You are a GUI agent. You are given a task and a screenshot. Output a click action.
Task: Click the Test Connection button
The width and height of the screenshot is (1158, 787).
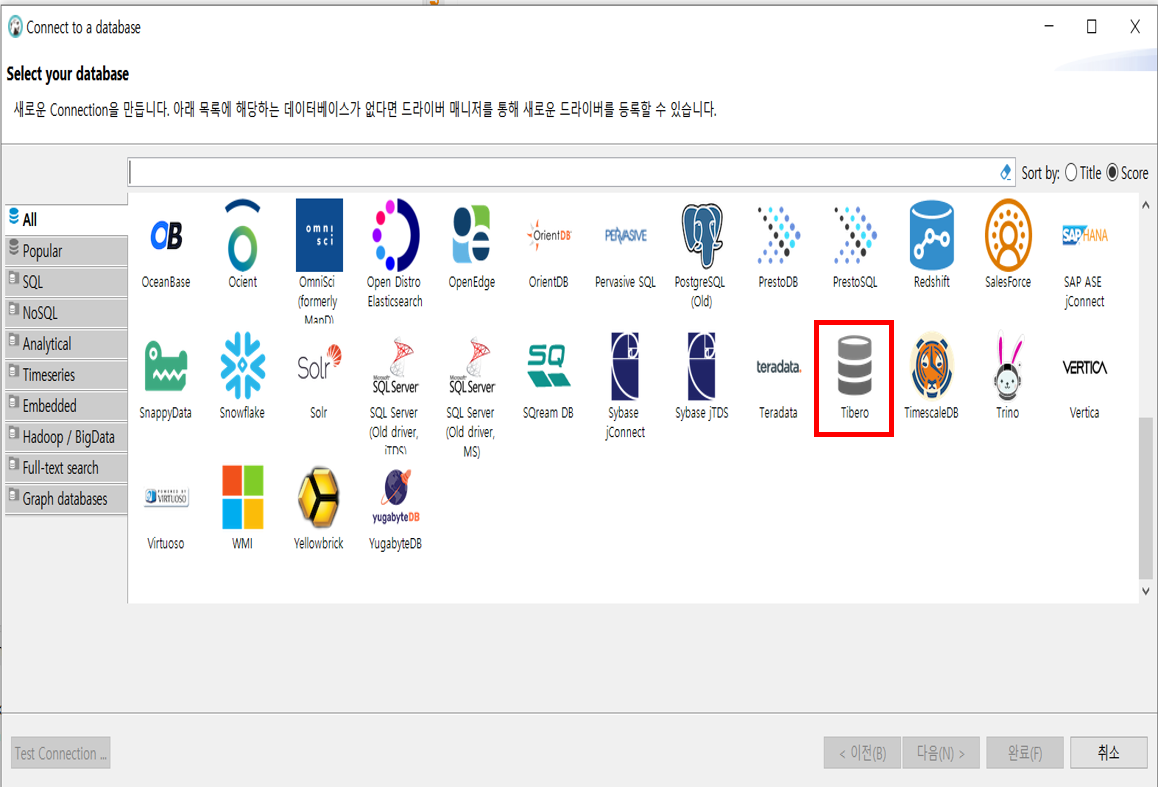[61, 753]
